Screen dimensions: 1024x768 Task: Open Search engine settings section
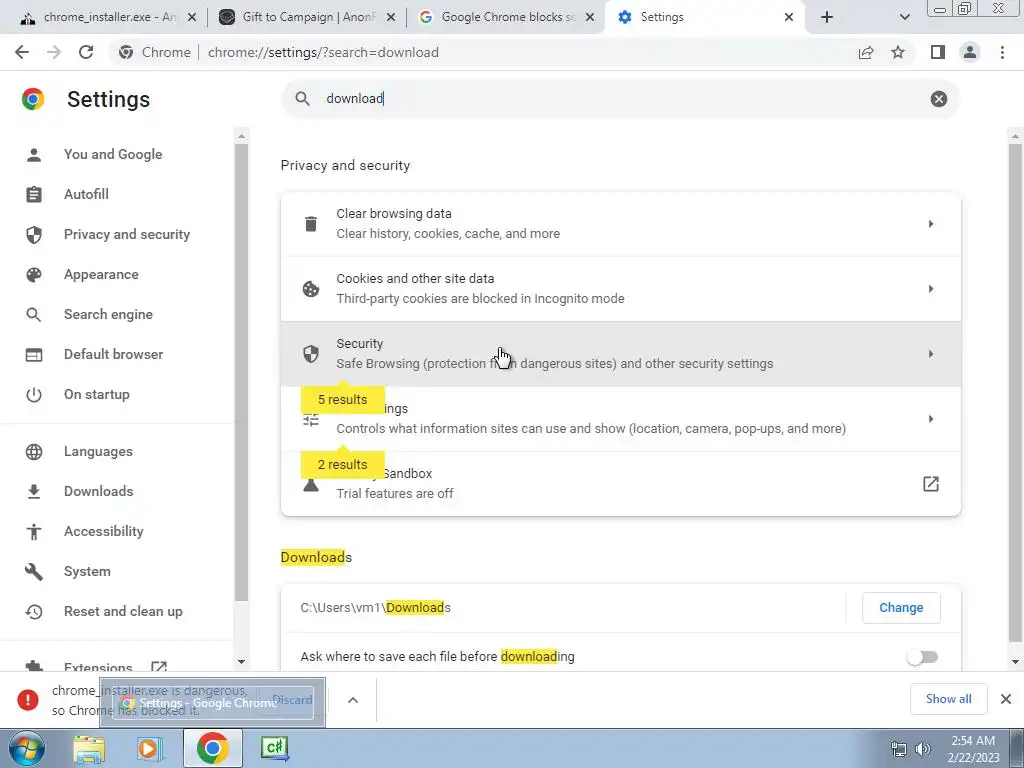click(108, 314)
